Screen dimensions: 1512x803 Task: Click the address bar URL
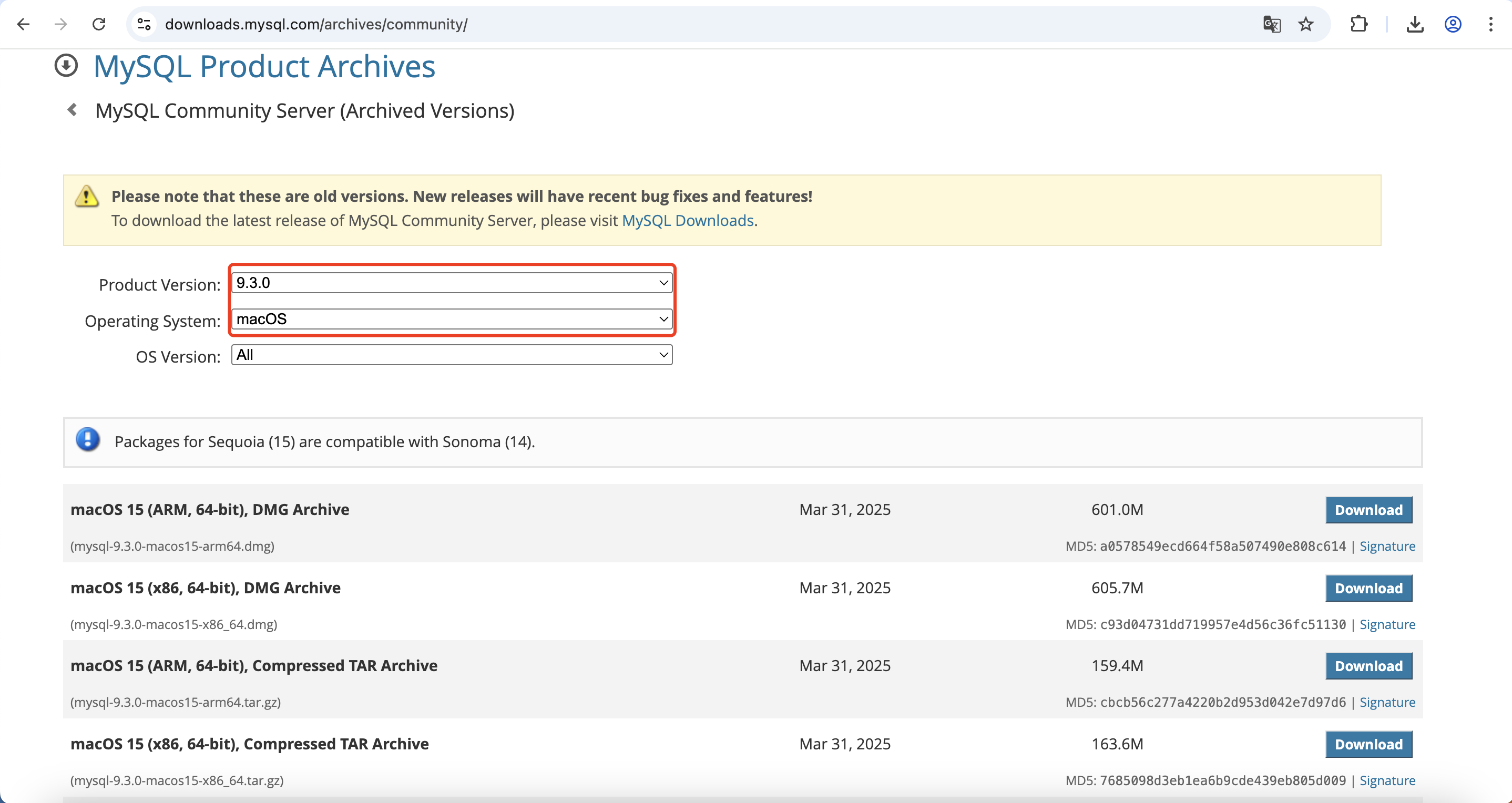click(x=316, y=24)
